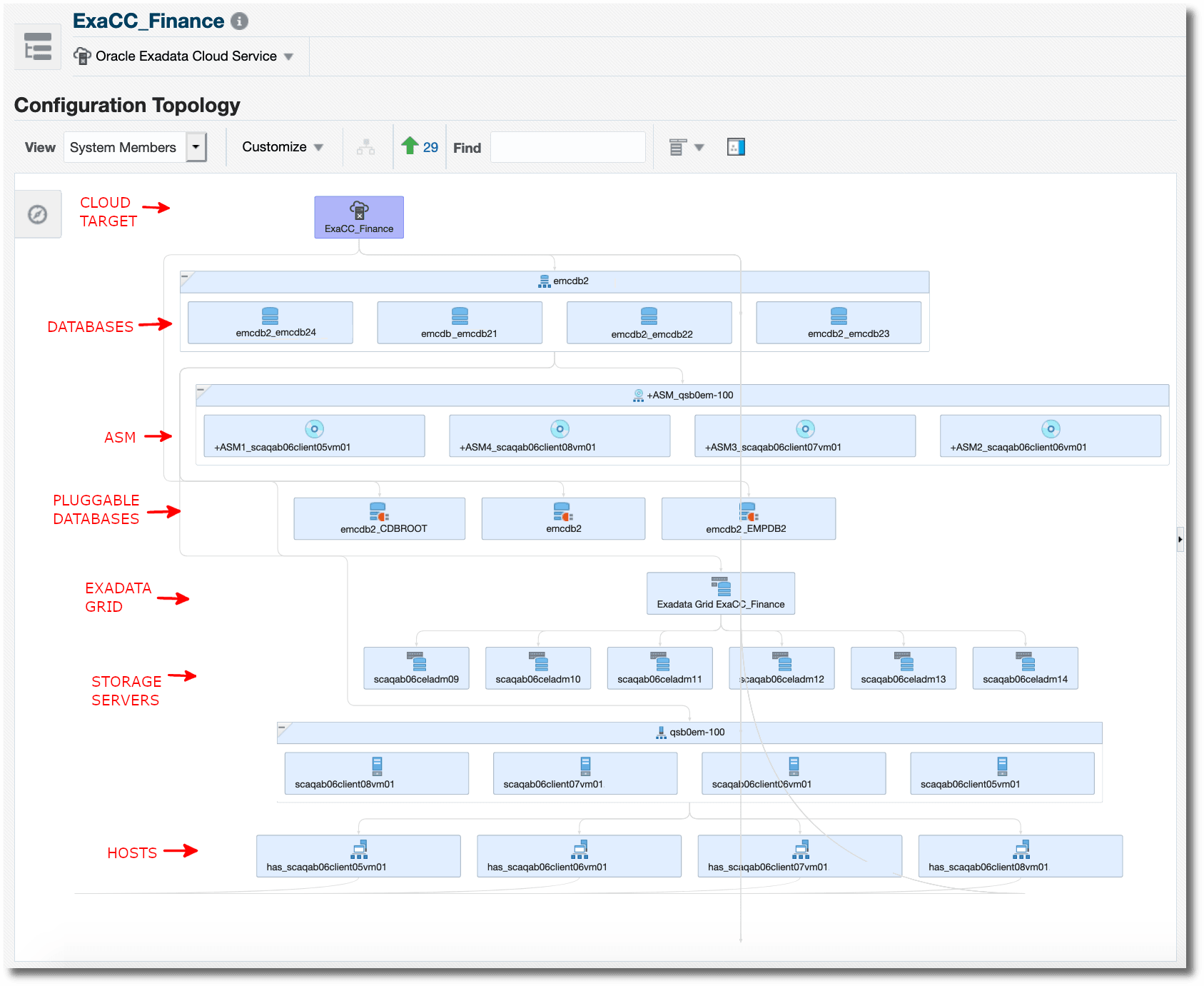Select the ExaCC_Finance cloud target node
1204x986 pixels.
(358, 216)
